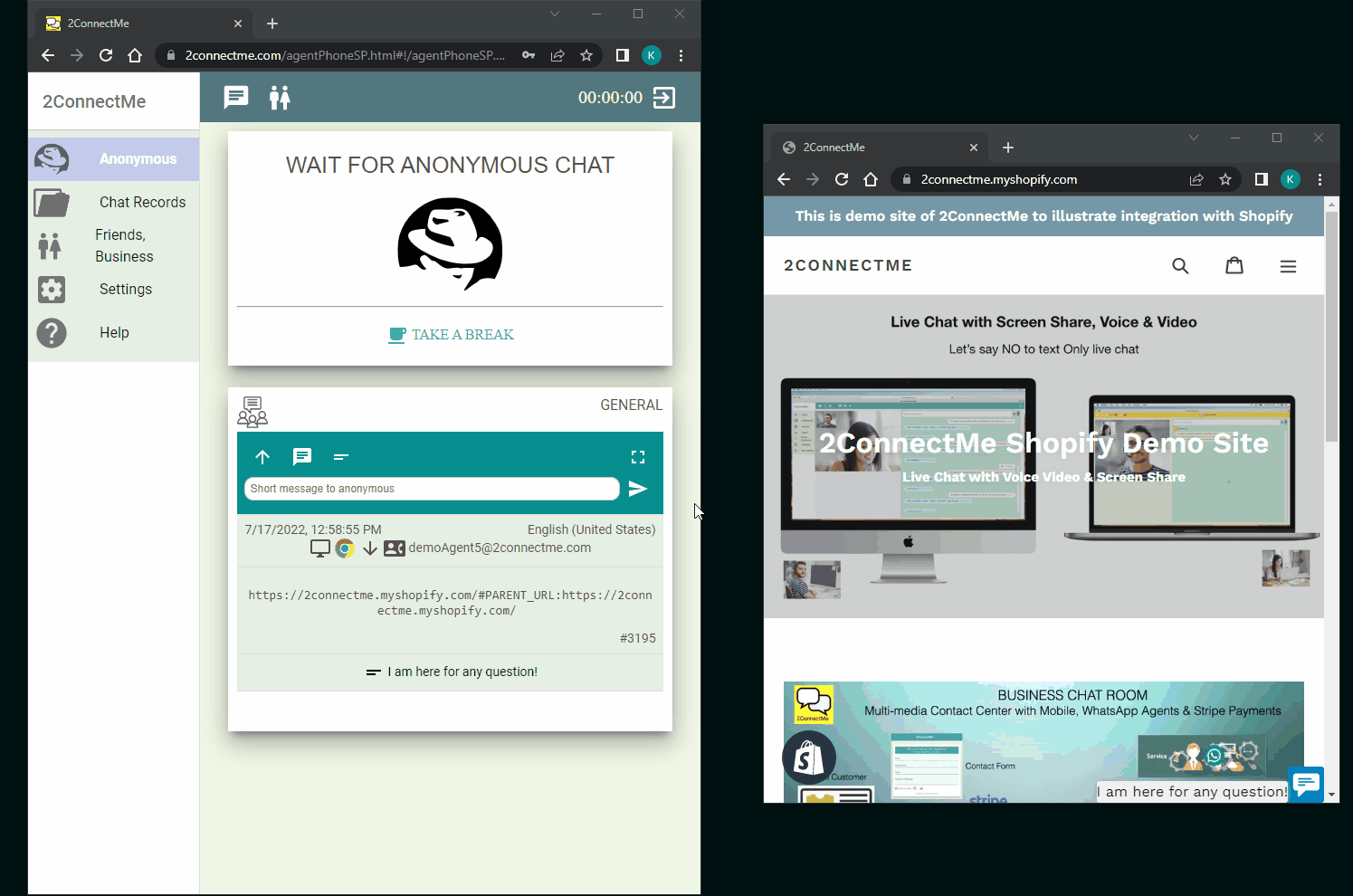Open the side panel in the agent browser window
1353x896 pixels.
[623, 55]
